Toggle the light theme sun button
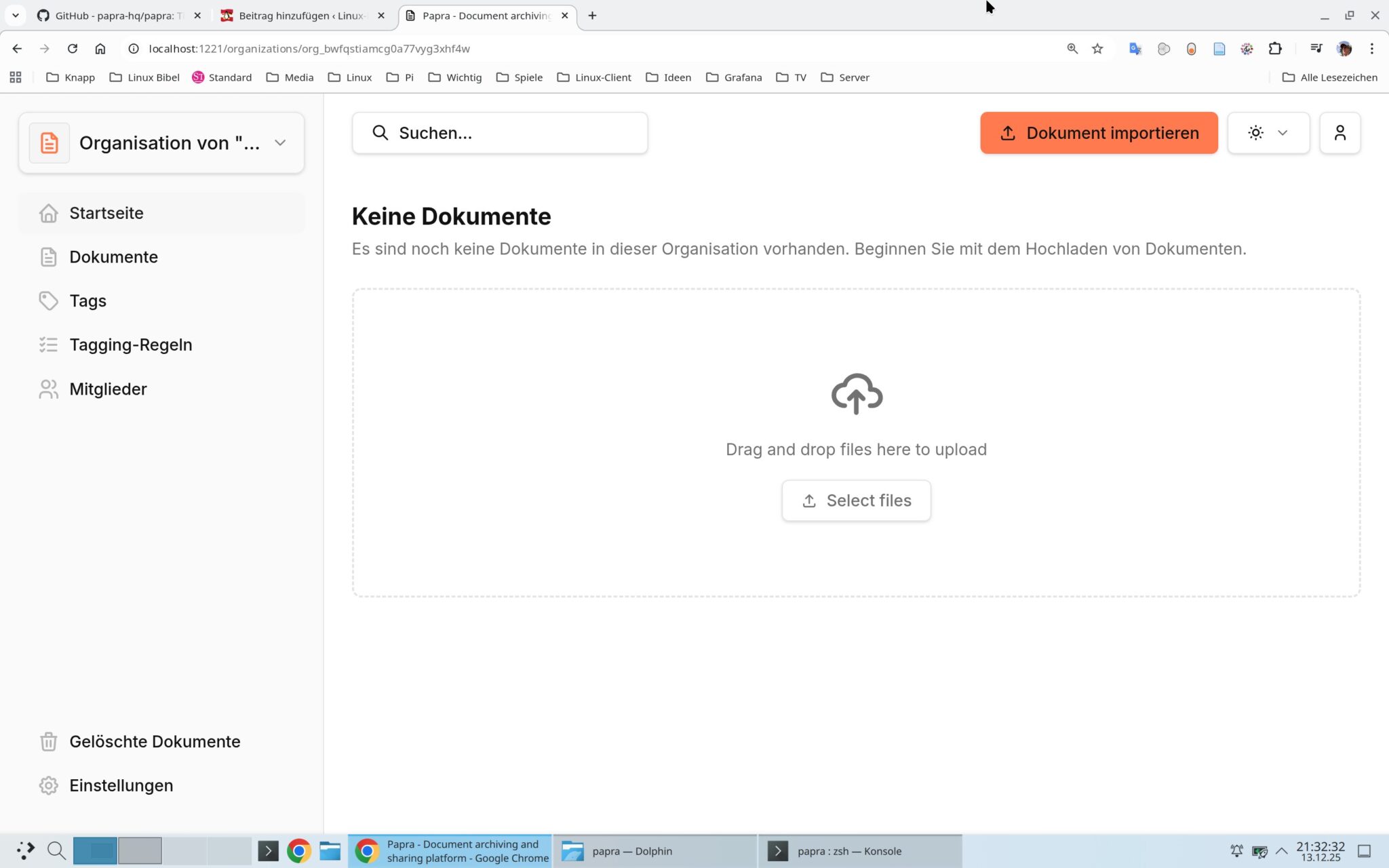This screenshot has width=1389, height=868. (x=1255, y=133)
